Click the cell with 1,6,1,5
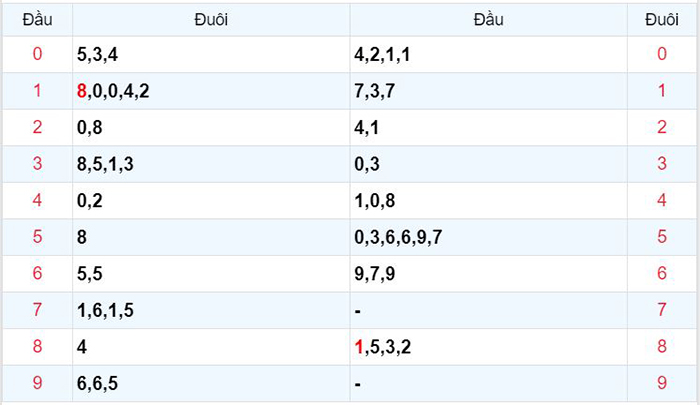700x405 pixels. click(211, 310)
